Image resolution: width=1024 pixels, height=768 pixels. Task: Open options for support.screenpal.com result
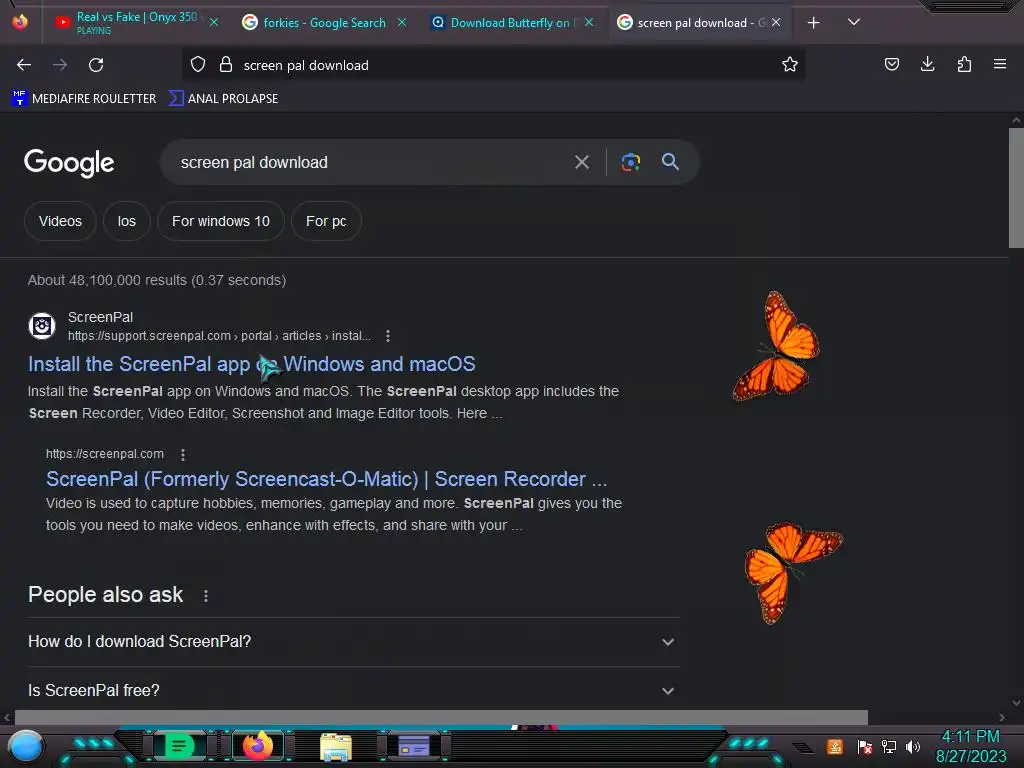(x=388, y=336)
